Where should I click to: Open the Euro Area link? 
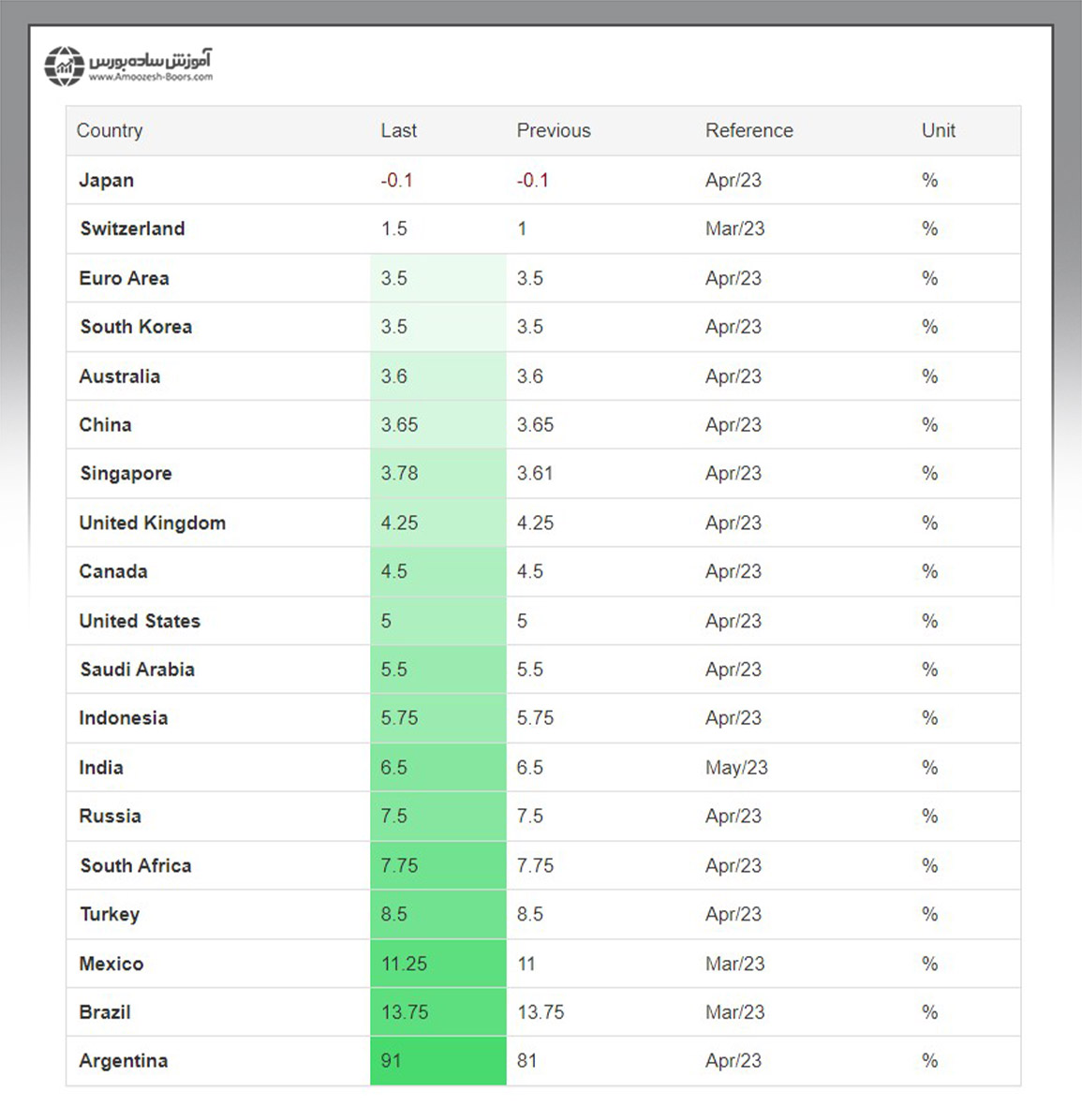click(x=124, y=278)
